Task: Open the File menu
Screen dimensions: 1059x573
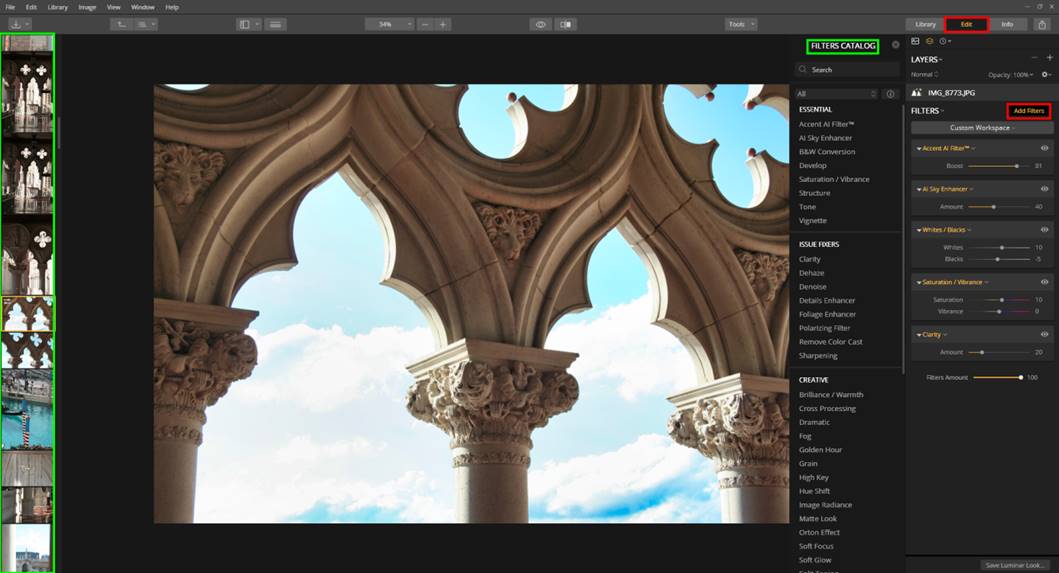Action: [10, 7]
